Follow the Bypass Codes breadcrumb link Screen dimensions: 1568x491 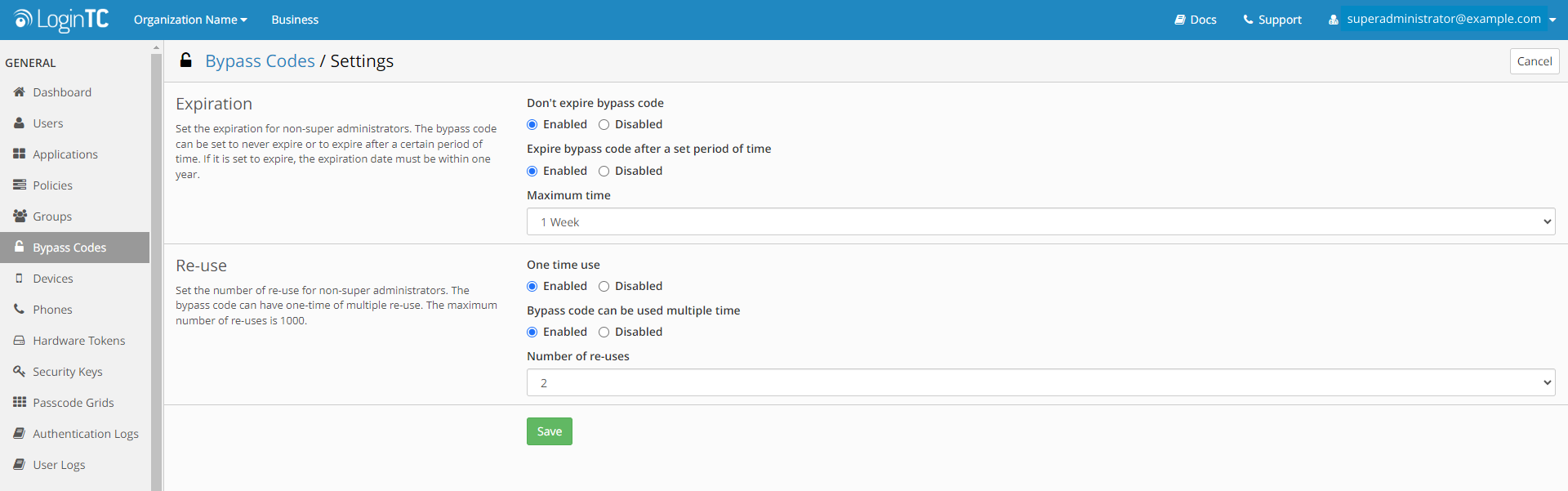[x=260, y=61]
